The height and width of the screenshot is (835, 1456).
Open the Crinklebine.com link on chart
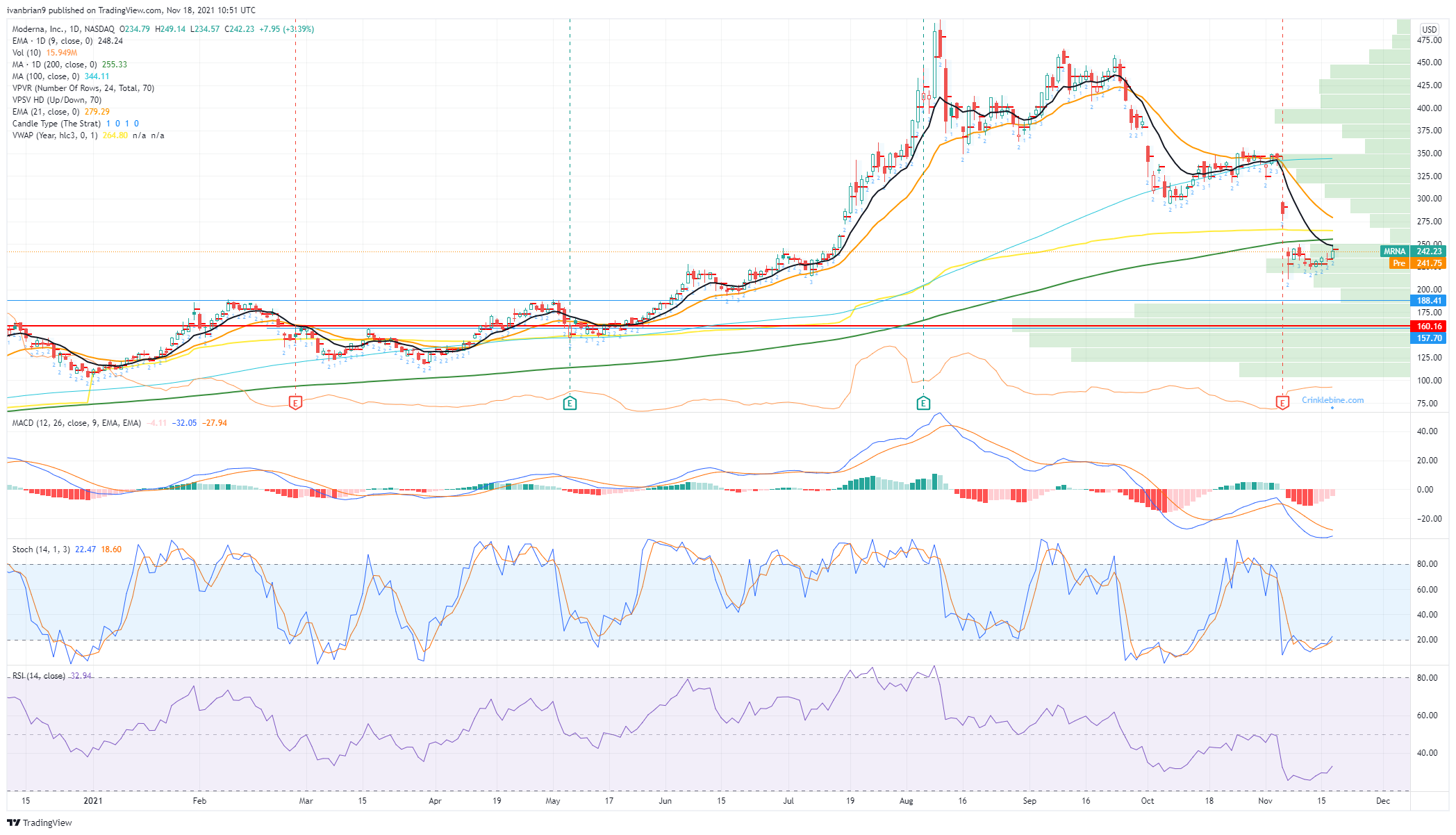click(1332, 400)
